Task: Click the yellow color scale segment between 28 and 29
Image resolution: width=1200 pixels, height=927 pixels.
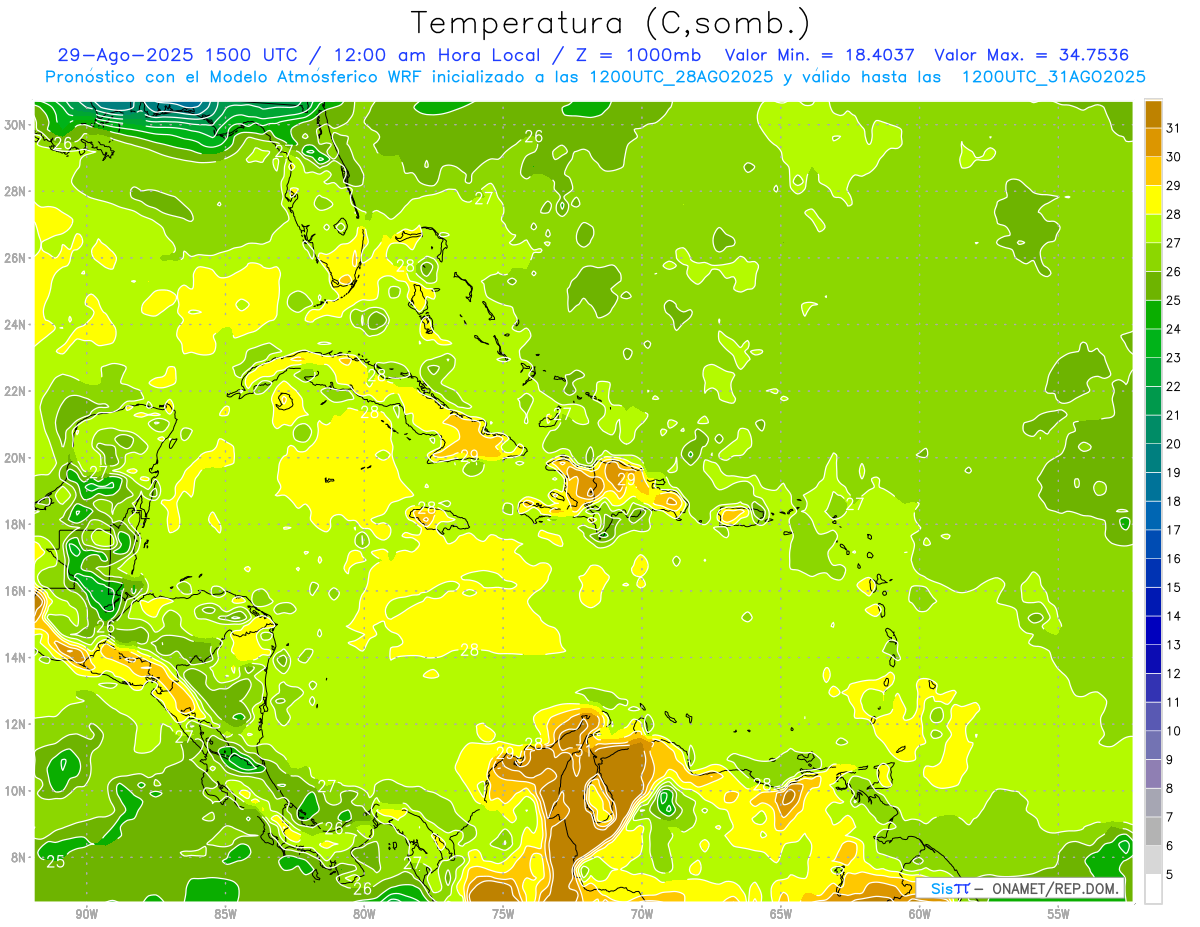Action: click(1153, 200)
